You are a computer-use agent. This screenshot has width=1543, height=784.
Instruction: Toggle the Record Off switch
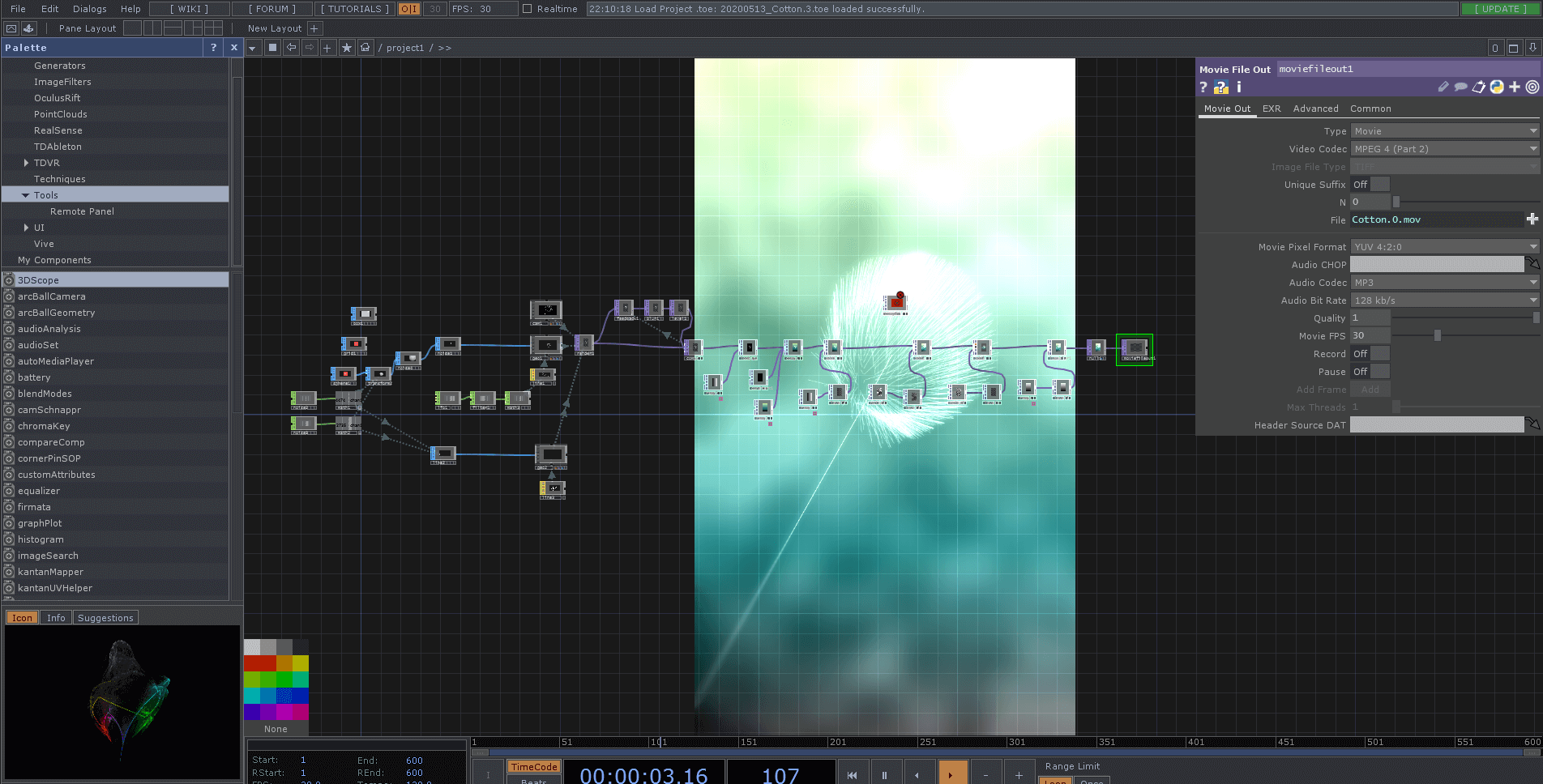(x=1370, y=354)
